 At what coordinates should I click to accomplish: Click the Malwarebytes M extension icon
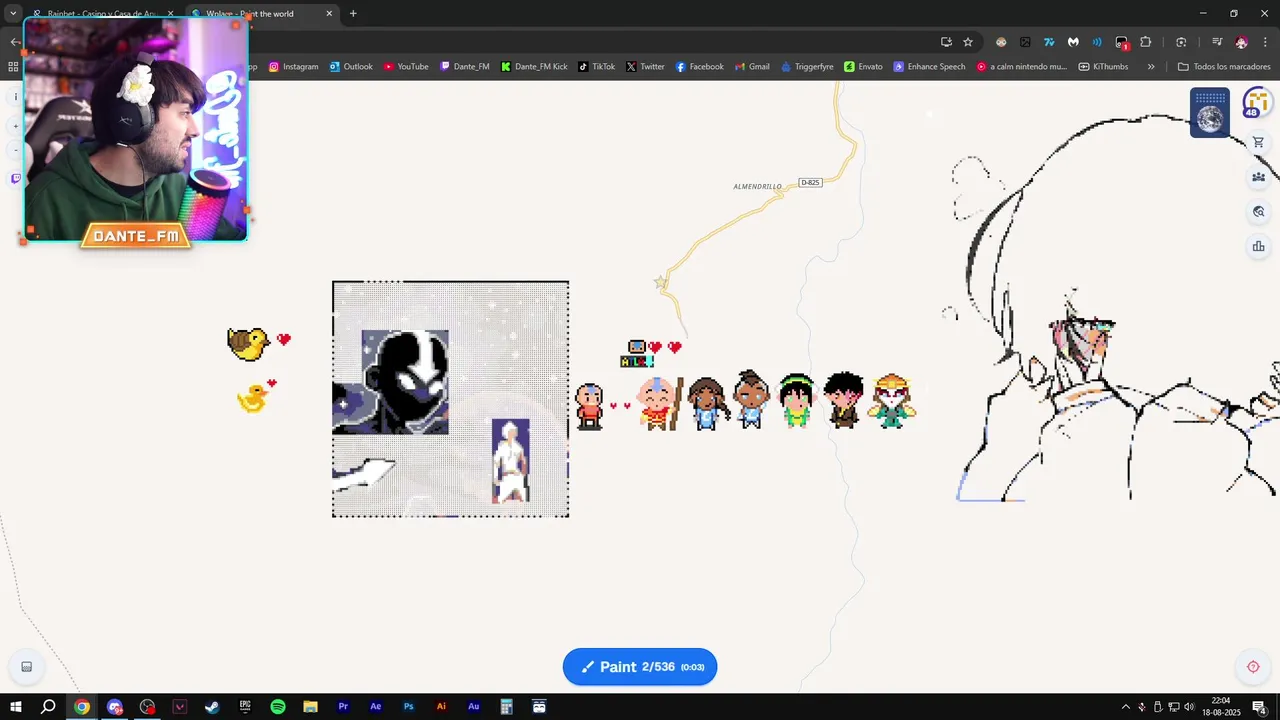click(1073, 42)
